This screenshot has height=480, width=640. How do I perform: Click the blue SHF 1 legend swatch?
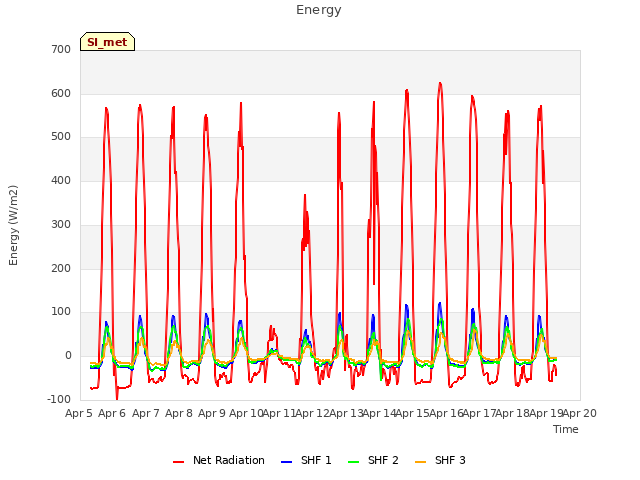(287, 462)
